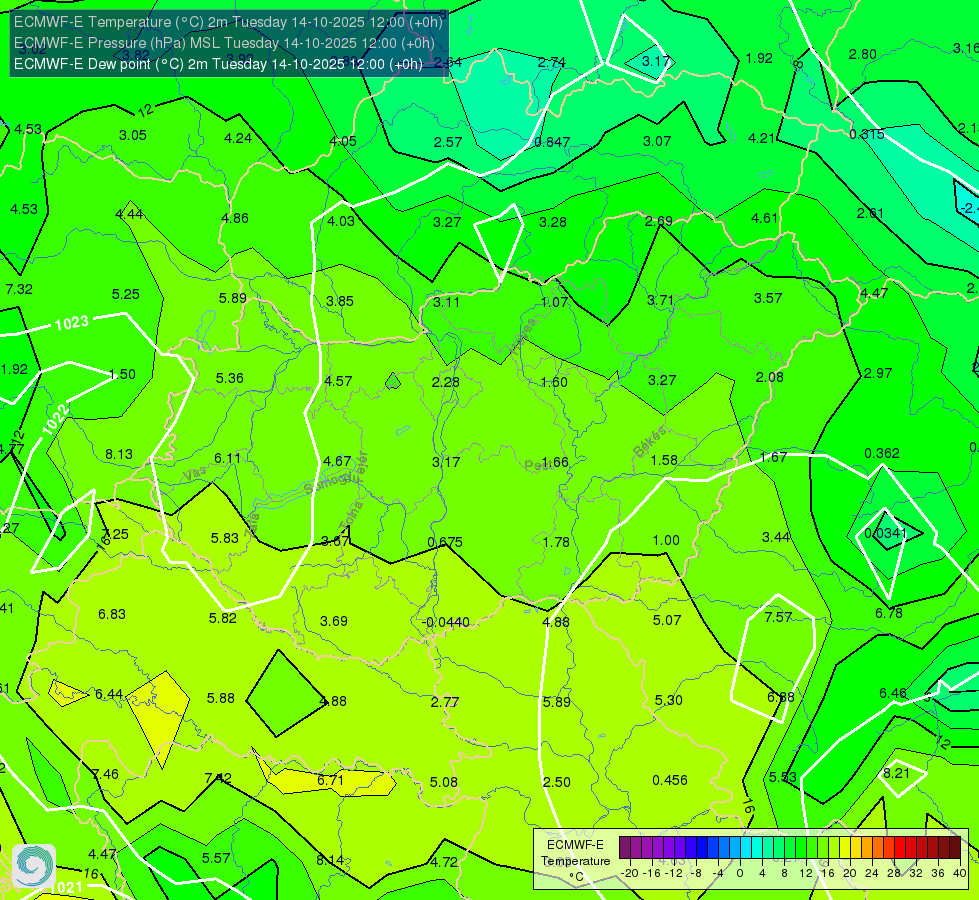The image size is (979, 900).
Task: Click the dew point value 8.13
Action: pyautogui.click(x=119, y=455)
